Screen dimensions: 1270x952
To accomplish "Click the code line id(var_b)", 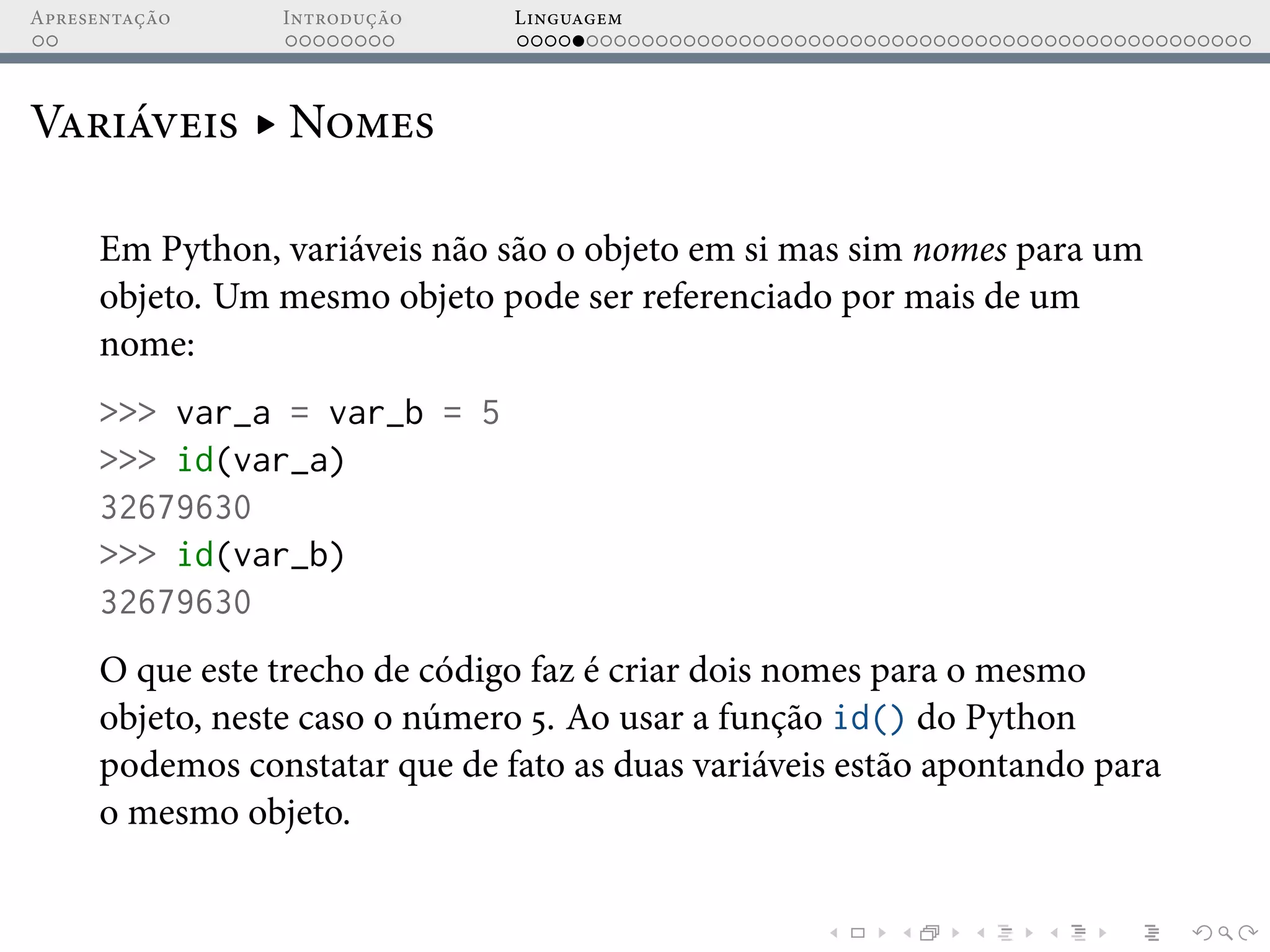I will [222, 555].
